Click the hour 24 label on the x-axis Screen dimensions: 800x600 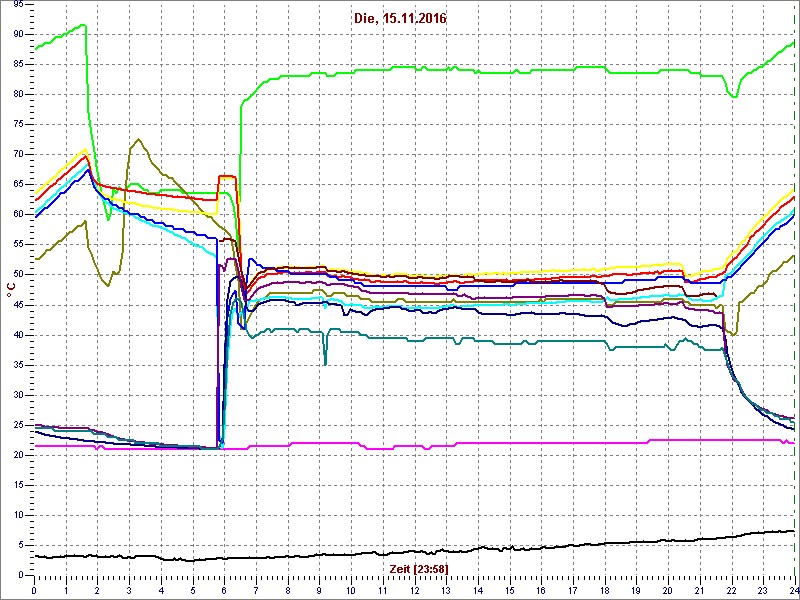[792, 590]
